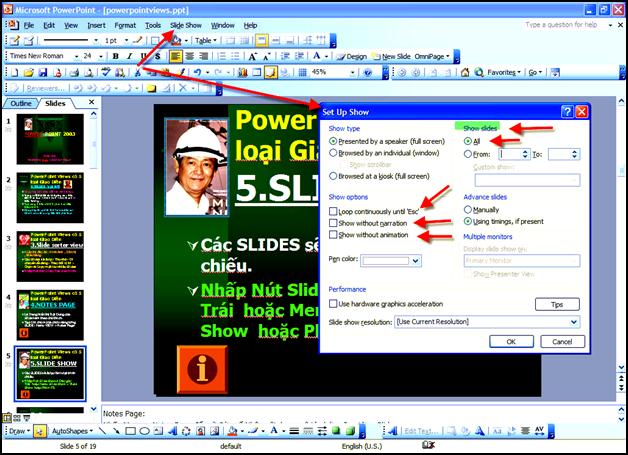Open the Favorites dropdown
628x455 pixels.
tap(503, 72)
